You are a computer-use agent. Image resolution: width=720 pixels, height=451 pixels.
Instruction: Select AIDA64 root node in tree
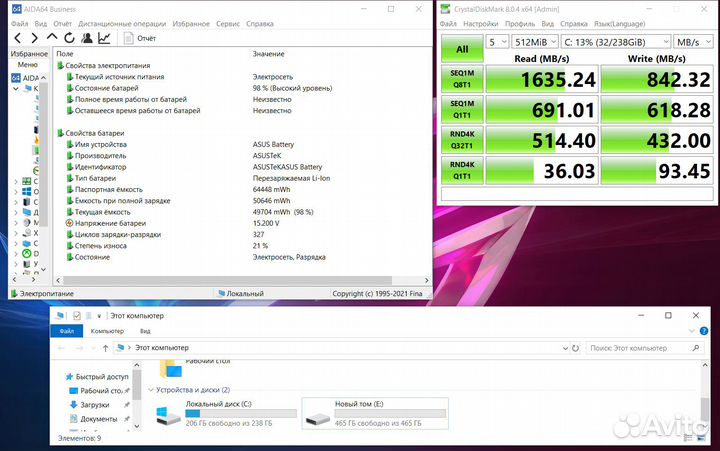click(x=26, y=78)
